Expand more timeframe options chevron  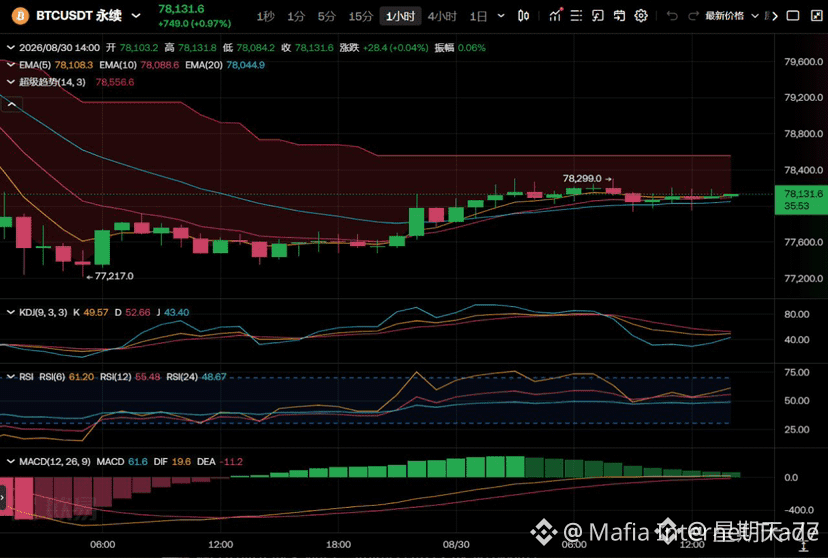(x=501, y=16)
